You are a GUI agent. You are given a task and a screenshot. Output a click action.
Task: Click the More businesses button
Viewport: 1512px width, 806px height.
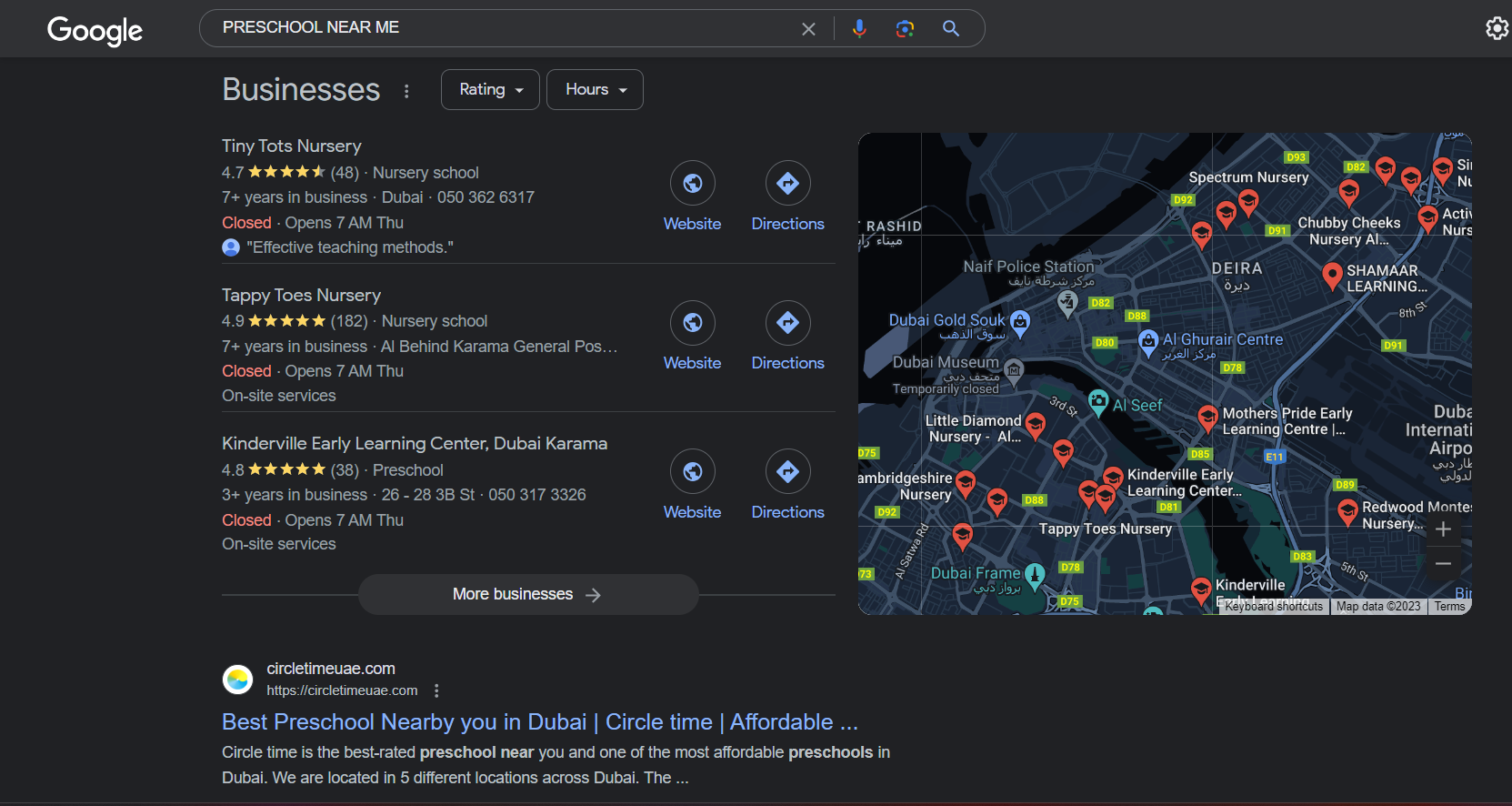[x=528, y=594]
